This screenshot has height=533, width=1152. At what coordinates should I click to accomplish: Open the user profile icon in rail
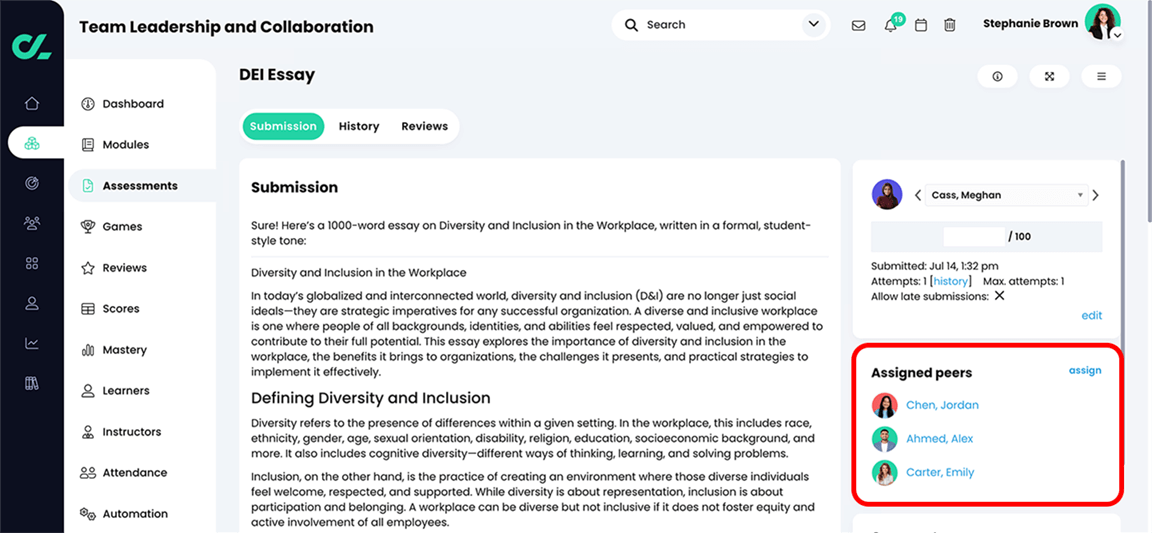(32, 303)
